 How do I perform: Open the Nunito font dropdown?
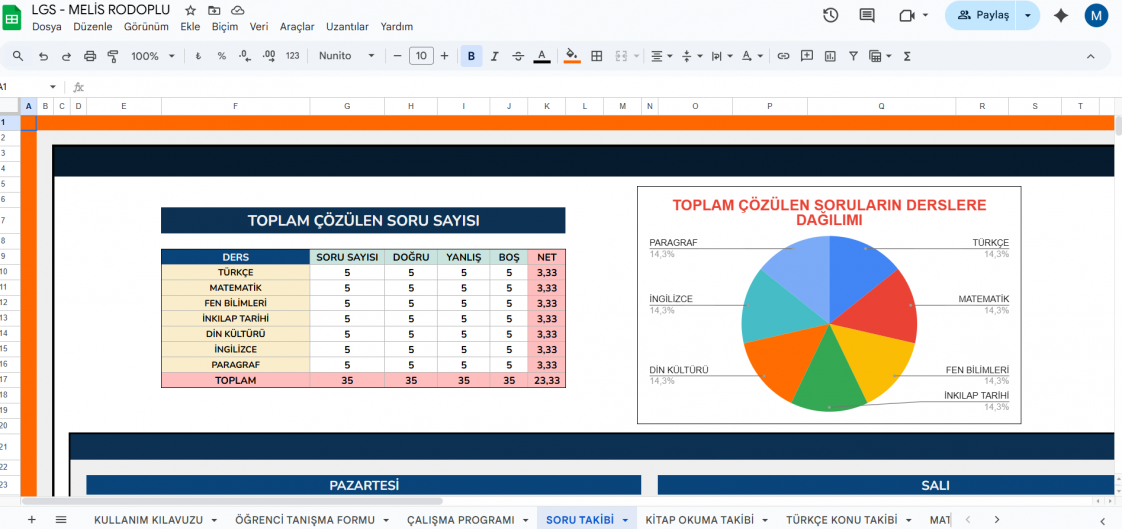[x=347, y=56]
